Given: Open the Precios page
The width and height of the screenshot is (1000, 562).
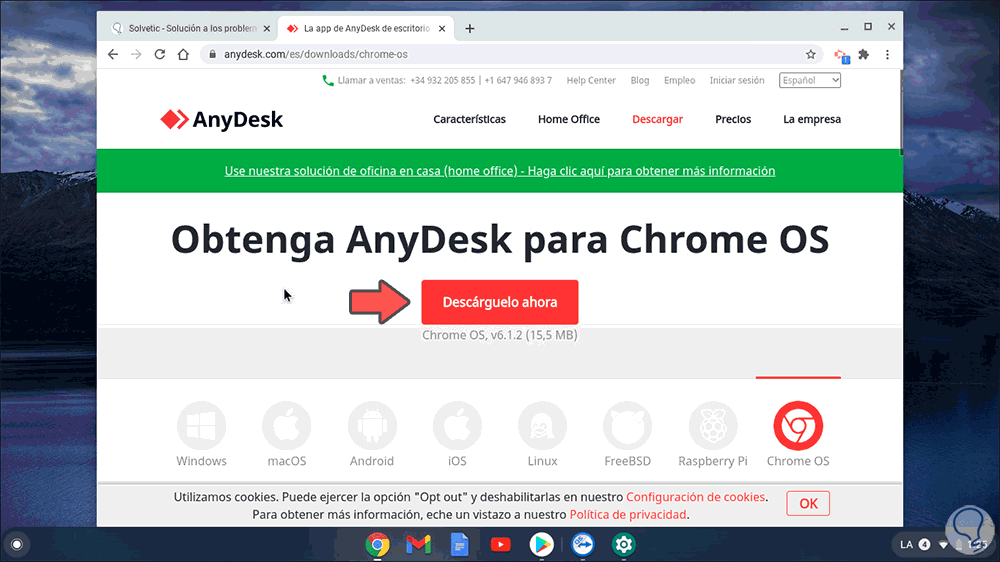Looking at the screenshot, I should (733, 119).
